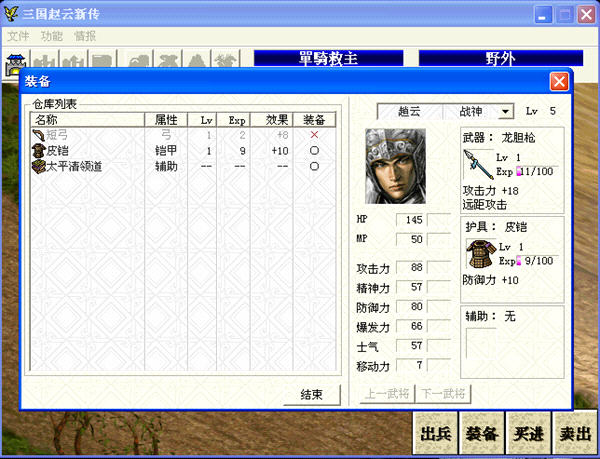Click the 效果 column header
The height and width of the screenshot is (459, 600).
(272, 120)
